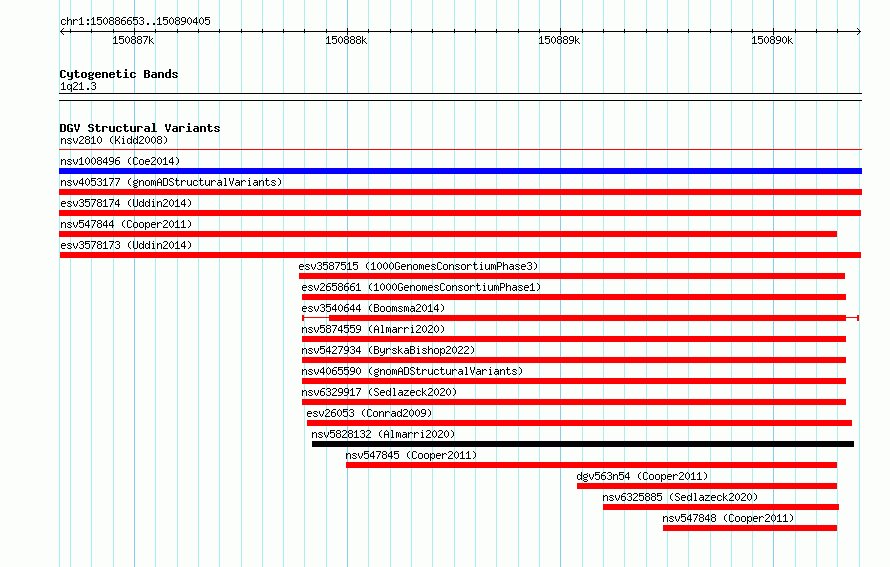The height and width of the screenshot is (567, 890).
Task: Select the red bar under nsv4053177
Action: point(460,192)
